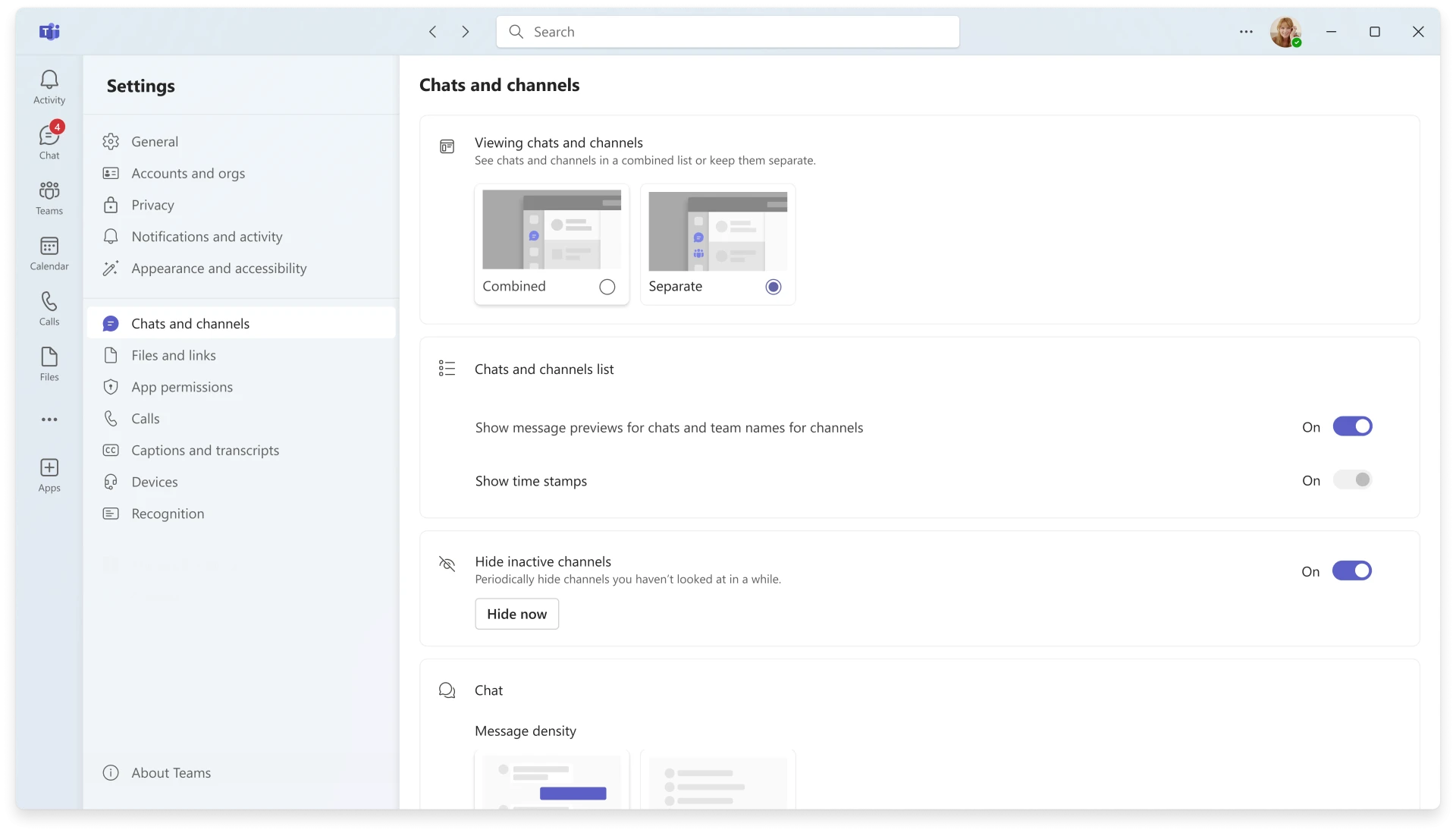The image size is (1456, 833).
Task: Click the Hide now button
Action: 516,613
